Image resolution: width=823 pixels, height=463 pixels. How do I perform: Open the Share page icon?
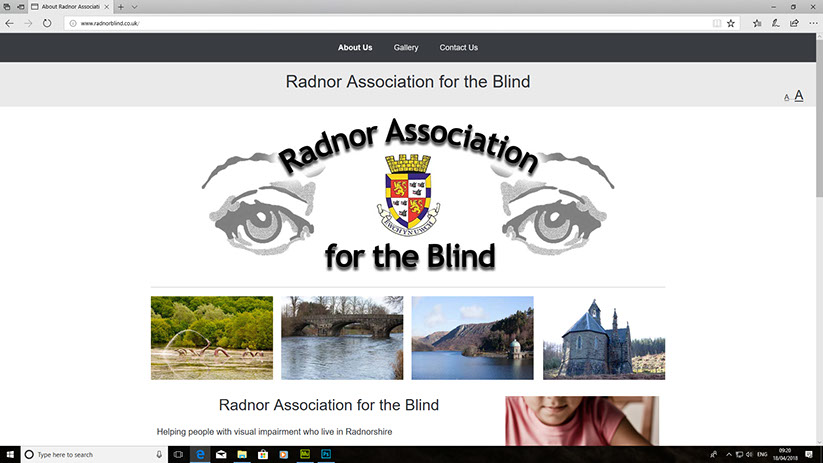point(794,23)
